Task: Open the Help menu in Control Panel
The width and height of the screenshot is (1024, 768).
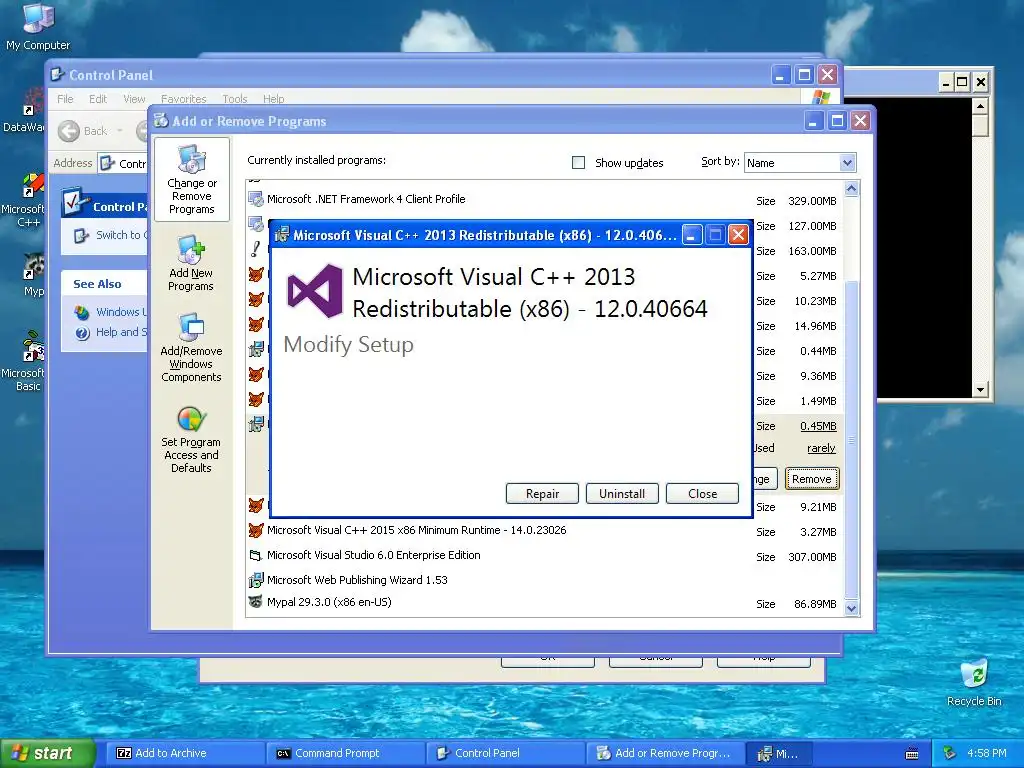Action: (274, 99)
